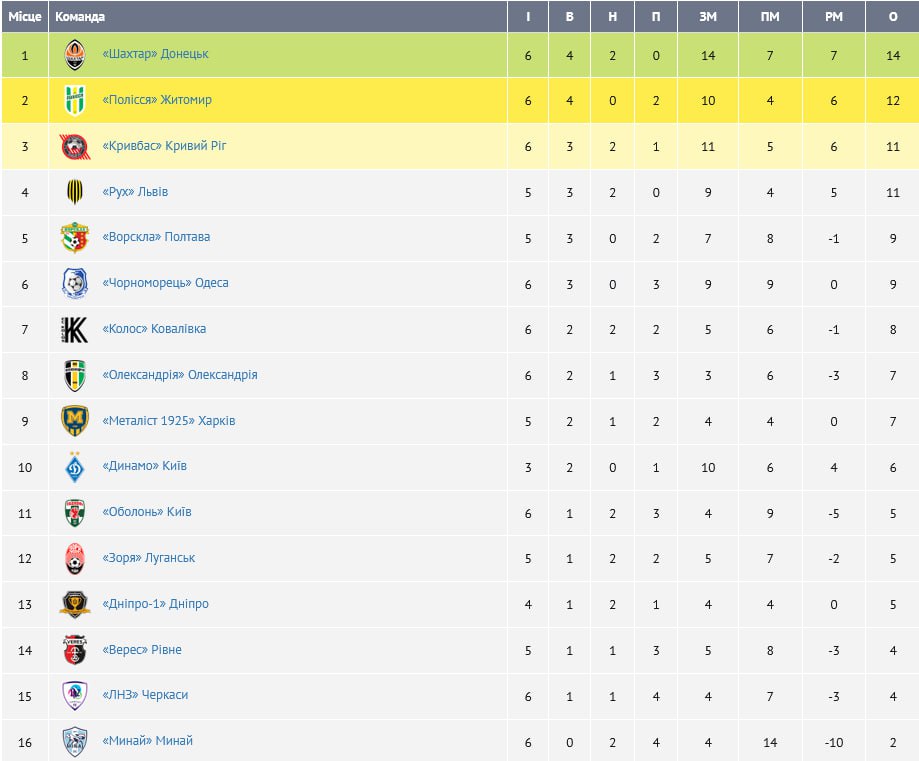Click the Shakhtar Donetsk club logo
Screen dimensions: 919x761
point(75,55)
